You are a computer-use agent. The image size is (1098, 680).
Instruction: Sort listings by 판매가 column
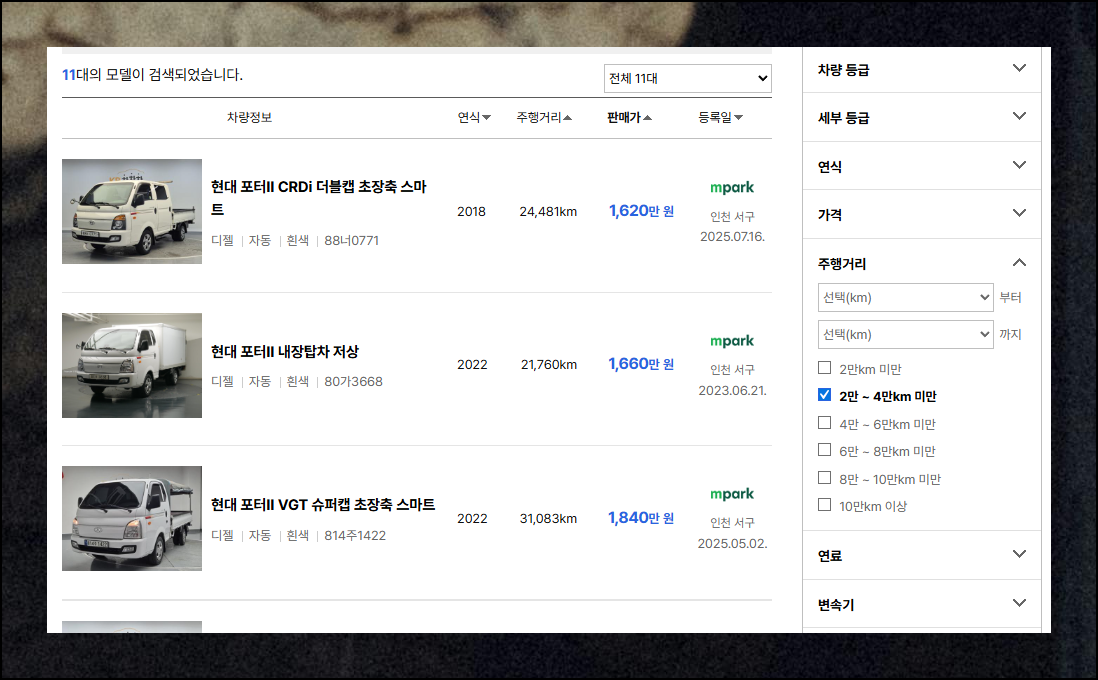click(x=630, y=118)
